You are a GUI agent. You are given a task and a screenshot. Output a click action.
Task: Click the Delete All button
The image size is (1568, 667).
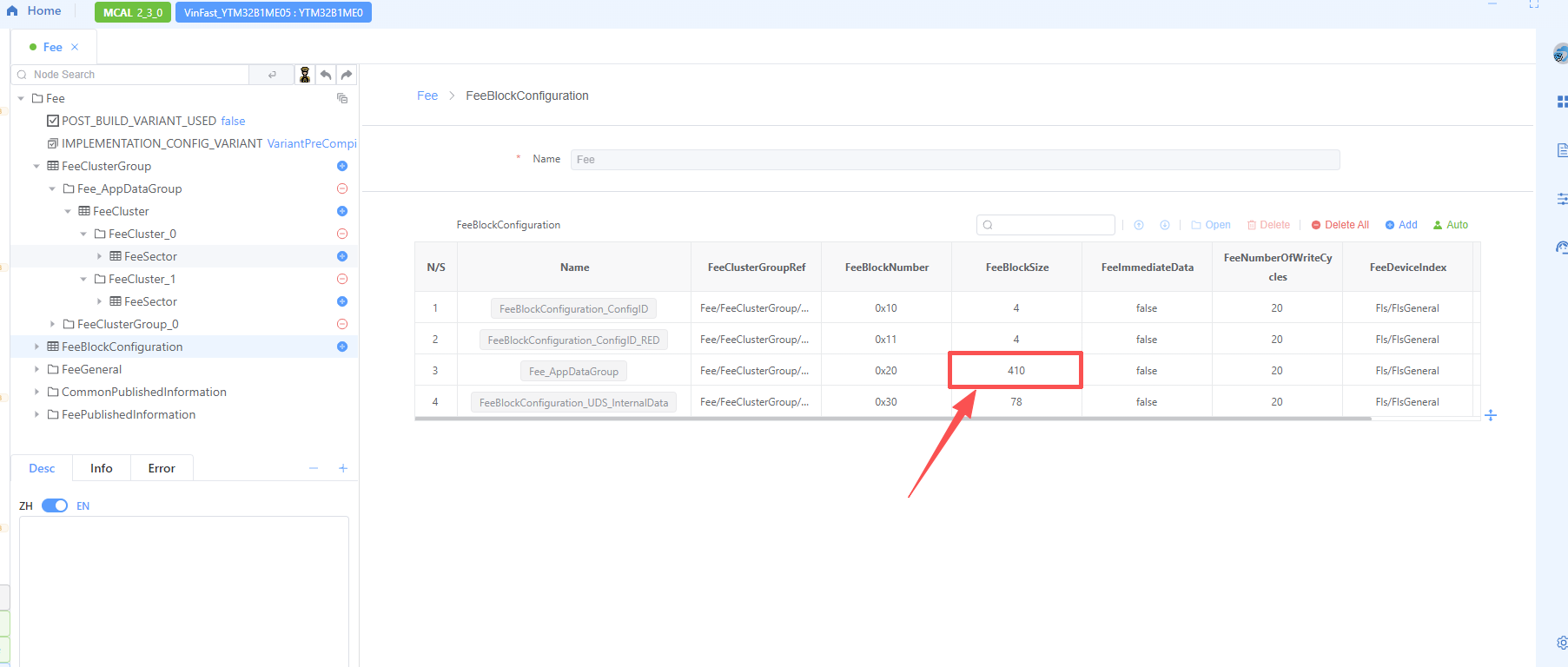coord(1340,225)
